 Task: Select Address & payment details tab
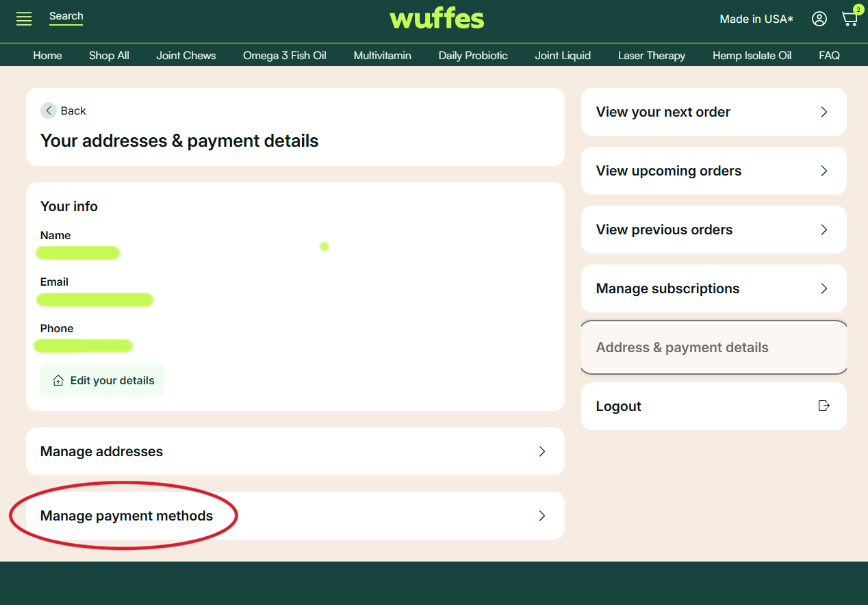point(682,348)
